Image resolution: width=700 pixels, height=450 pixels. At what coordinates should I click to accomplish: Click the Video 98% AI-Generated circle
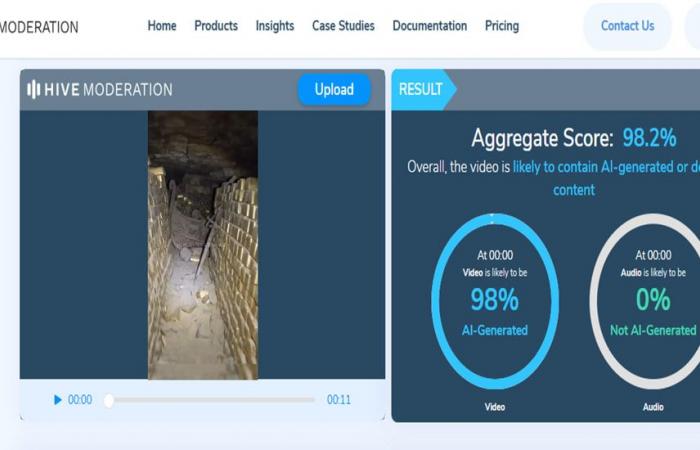[x=494, y=299]
